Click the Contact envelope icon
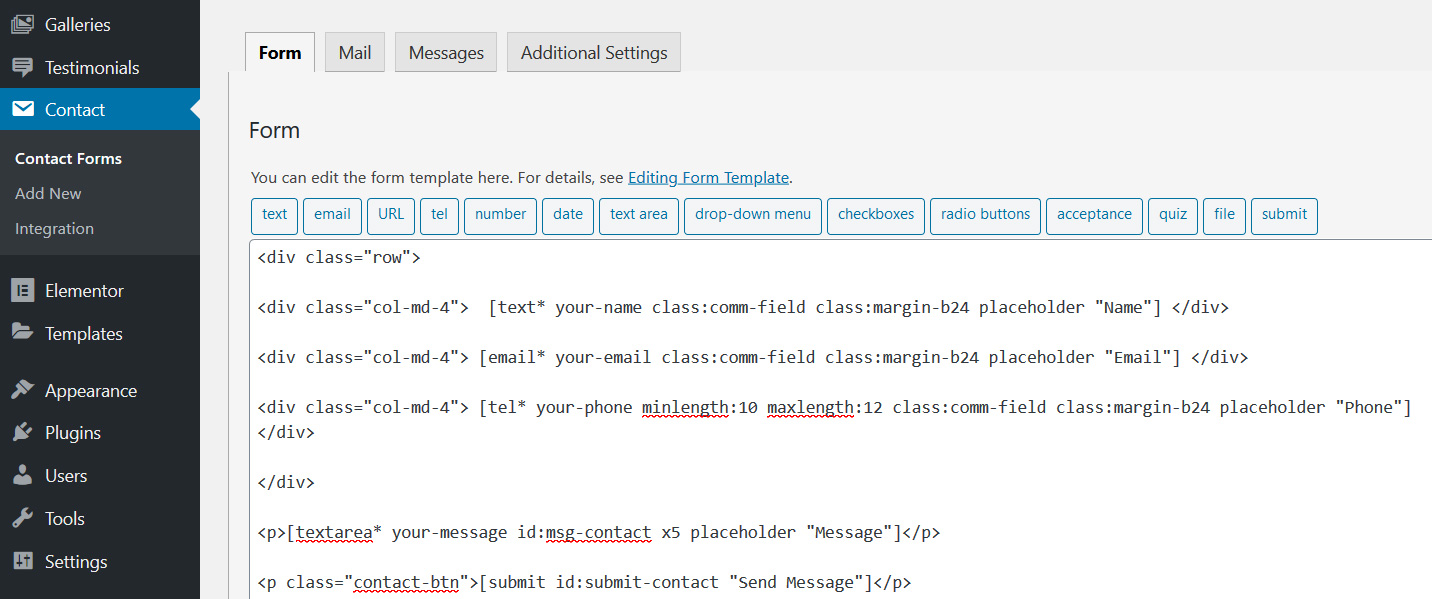The height and width of the screenshot is (599, 1432). click(22, 110)
